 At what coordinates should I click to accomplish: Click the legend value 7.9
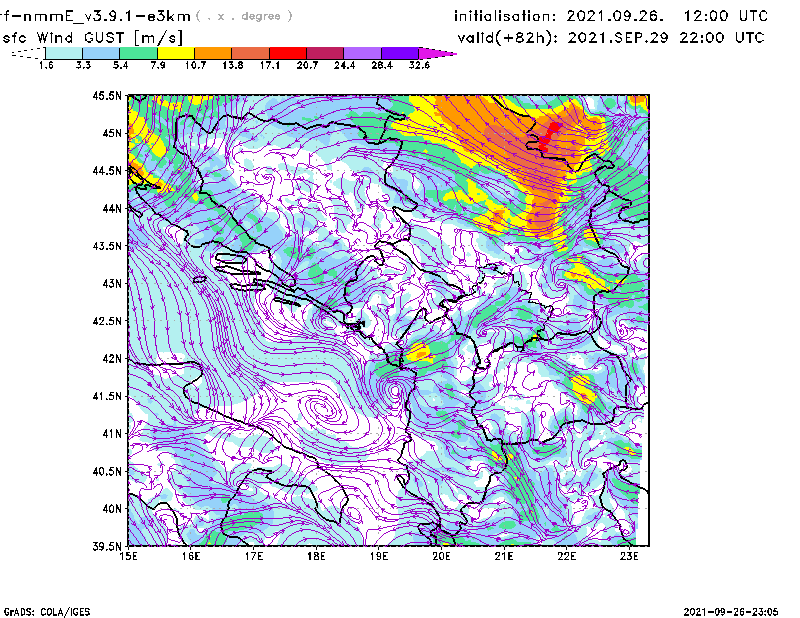click(x=158, y=65)
